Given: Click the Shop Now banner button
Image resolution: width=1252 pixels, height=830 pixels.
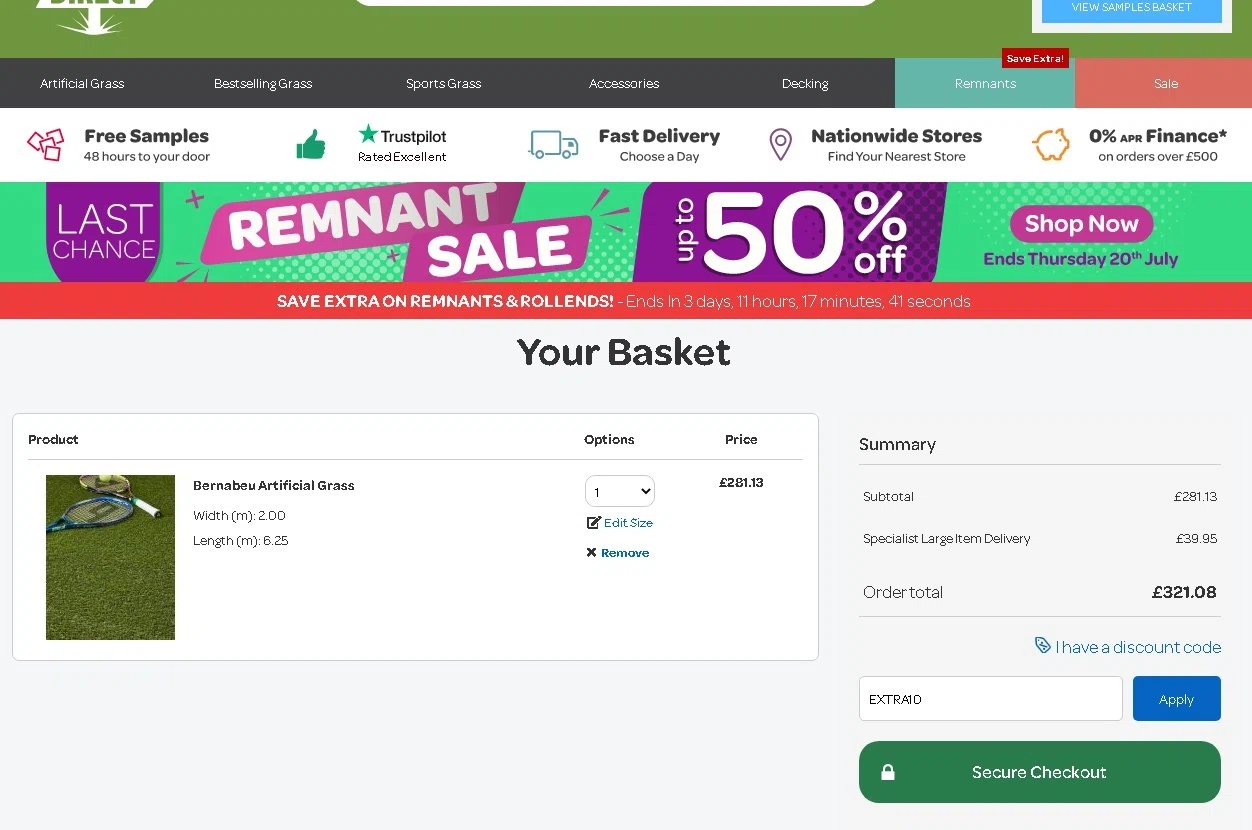Looking at the screenshot, I should [x=1081, y=224].
